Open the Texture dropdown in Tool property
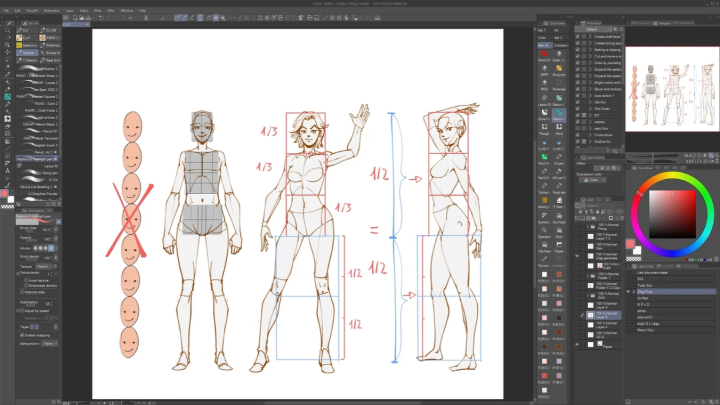This screenshot has height=405, width=720. [44, 267]
